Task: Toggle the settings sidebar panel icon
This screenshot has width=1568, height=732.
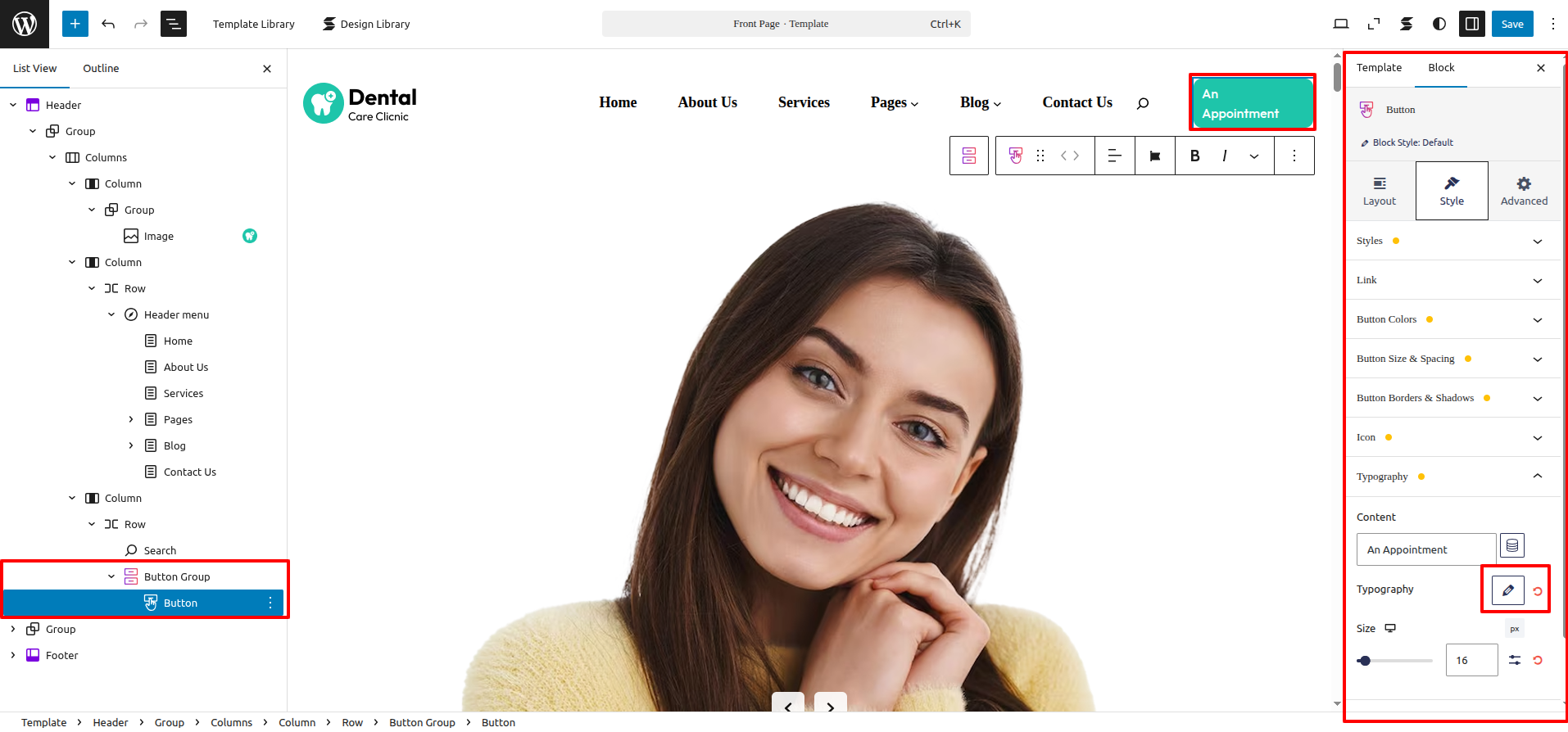Action: pos(1471,24)
